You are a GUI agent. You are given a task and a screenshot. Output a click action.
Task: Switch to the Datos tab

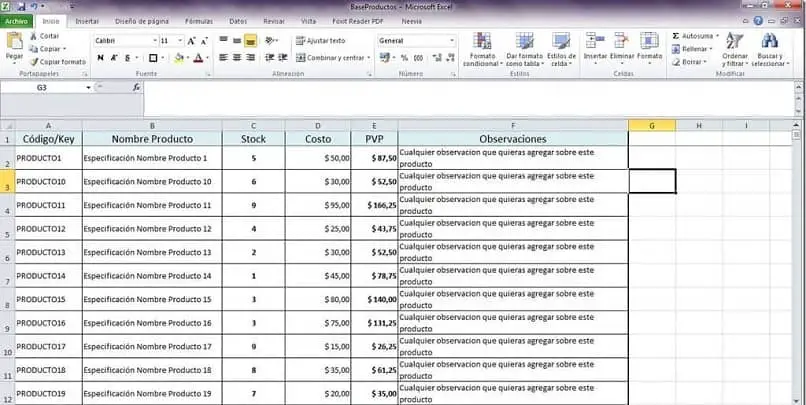point(238,22)
